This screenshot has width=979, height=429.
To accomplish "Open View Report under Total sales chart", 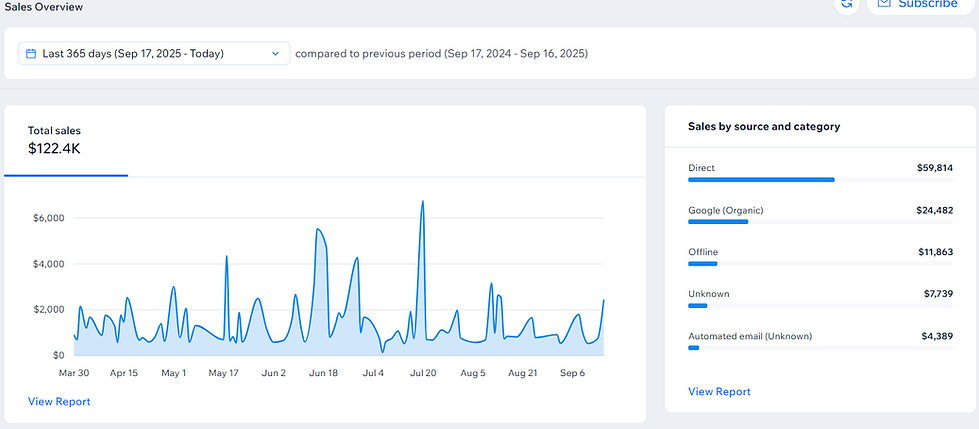I will (x=59, y=402).
